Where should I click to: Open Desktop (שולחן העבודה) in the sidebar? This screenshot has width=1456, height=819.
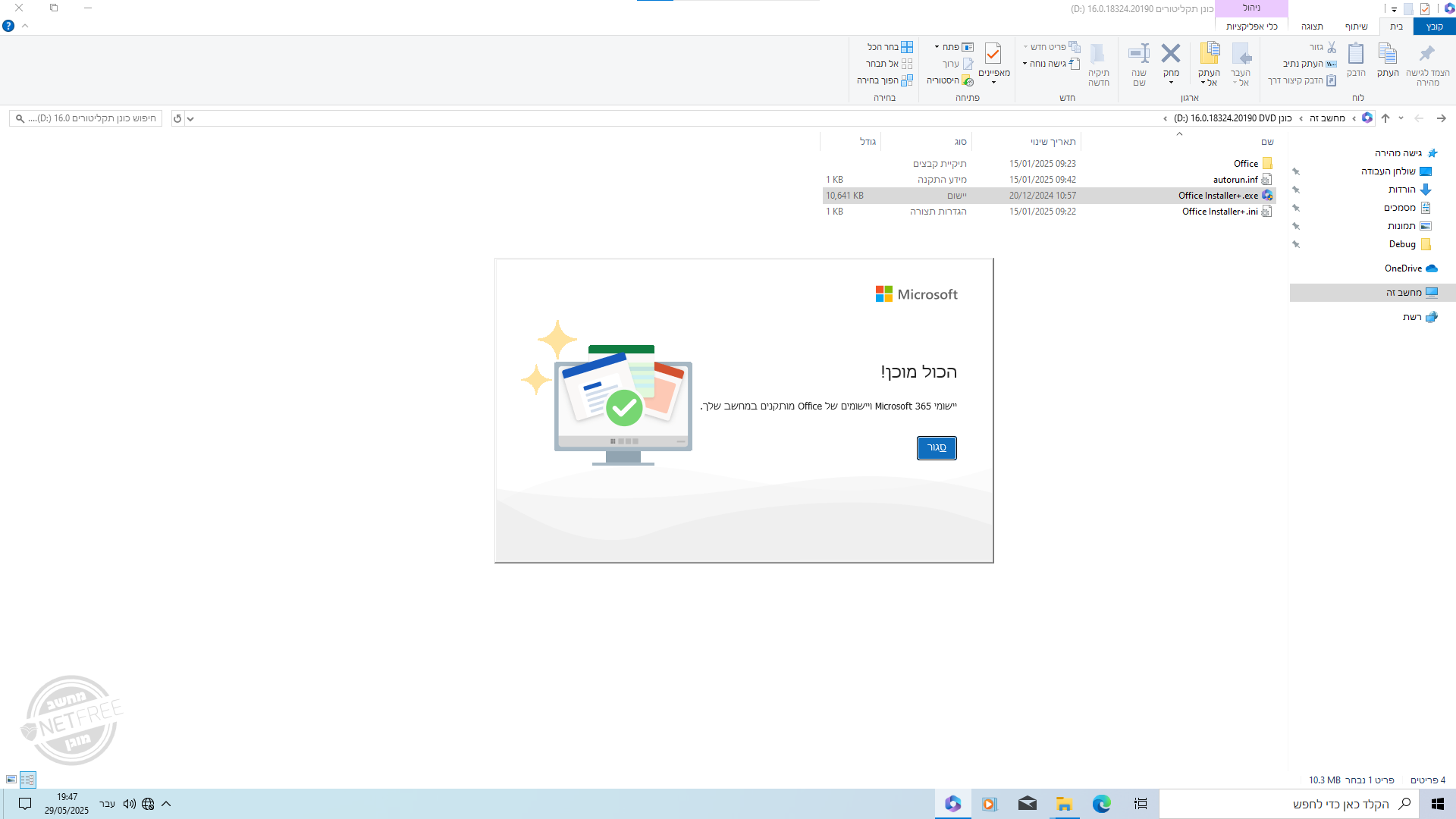(x=1396, y=171)
